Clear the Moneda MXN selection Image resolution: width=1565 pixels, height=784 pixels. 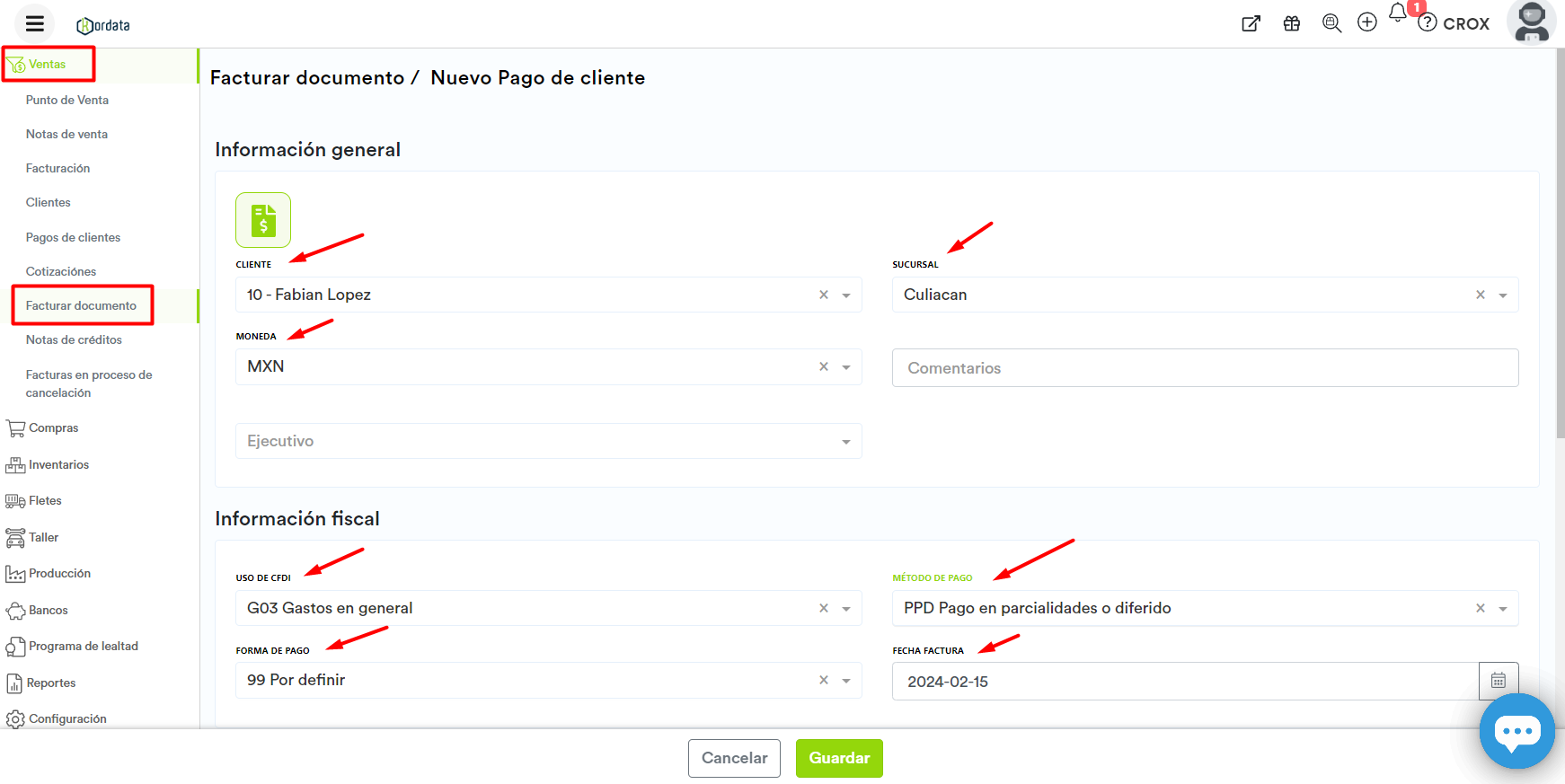pos(823,366)
